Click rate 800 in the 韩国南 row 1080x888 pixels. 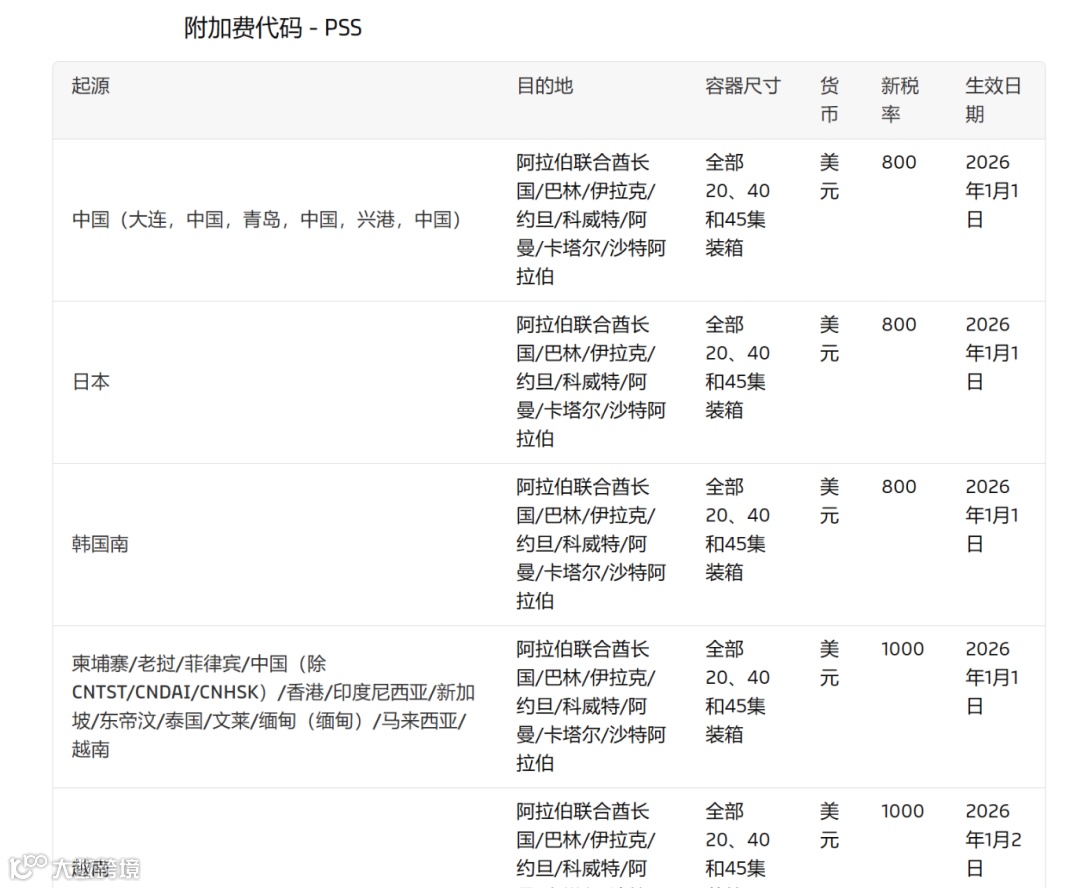[899, 487]
